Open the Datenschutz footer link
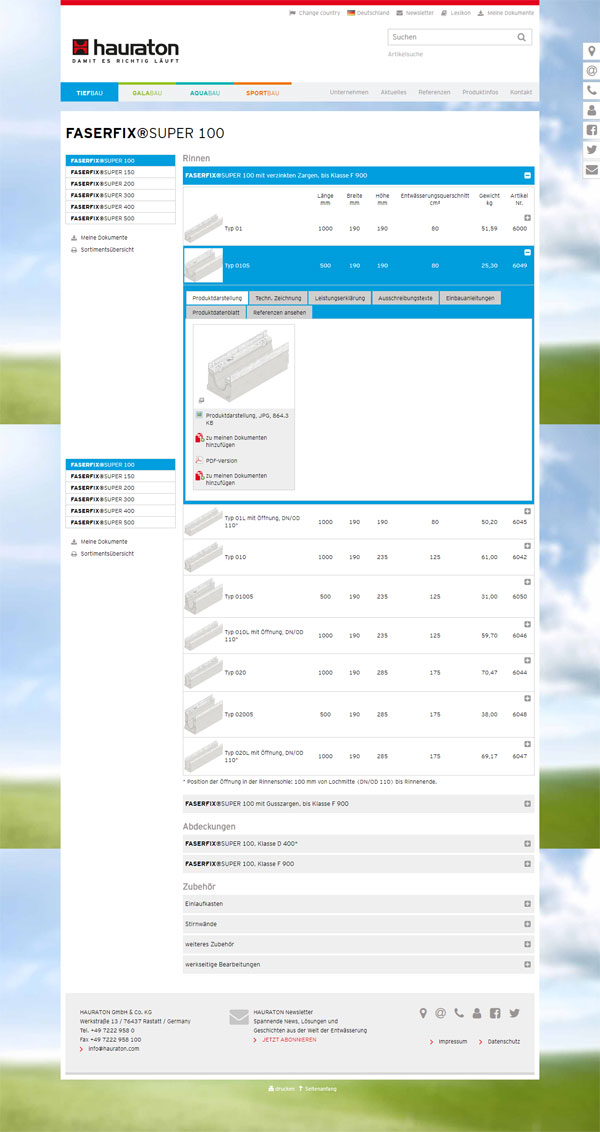 (x=504, y=1042)
